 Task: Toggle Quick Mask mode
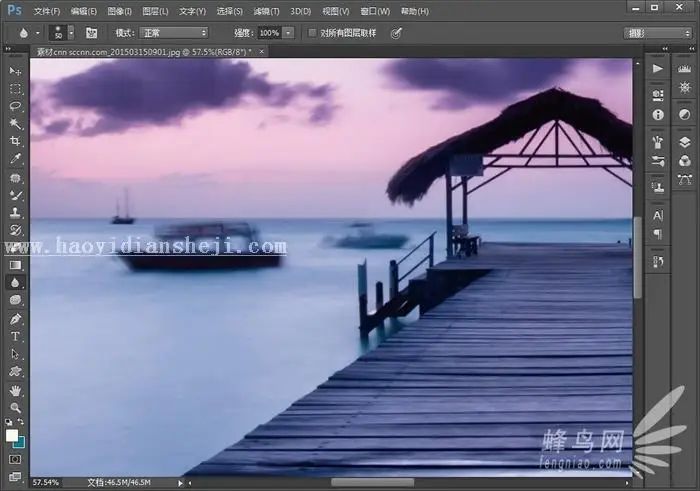click(x=15, y=459)
